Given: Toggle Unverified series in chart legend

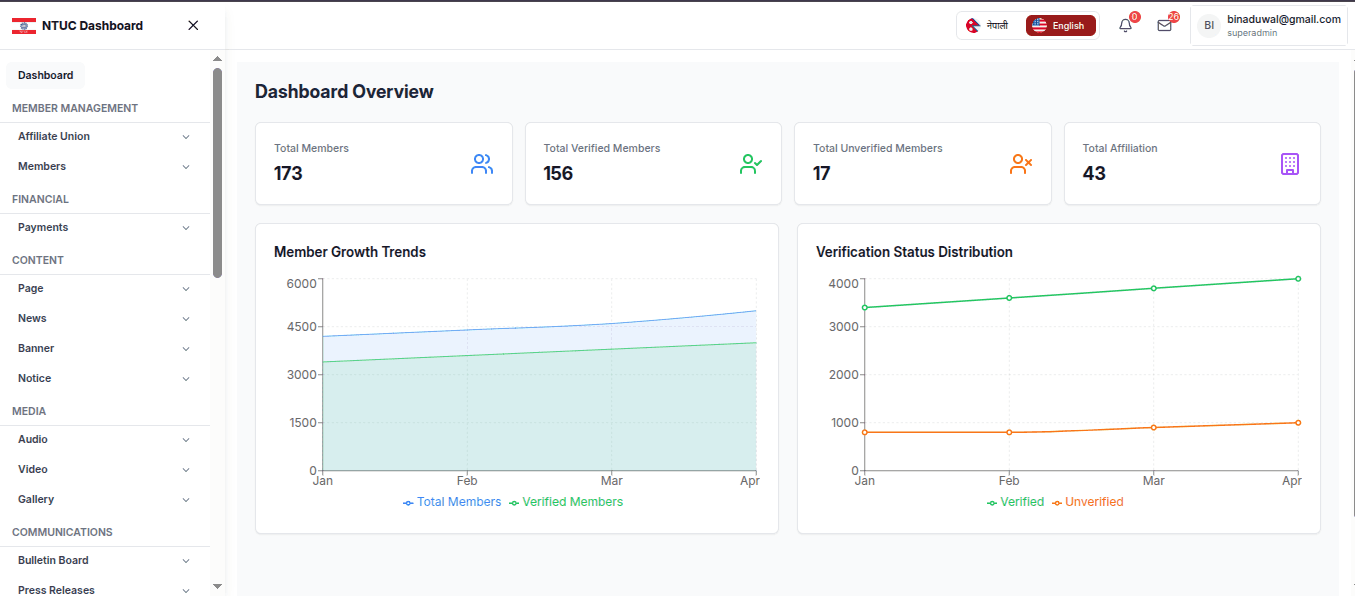Looking at the screenshot, I should 1088,502.
